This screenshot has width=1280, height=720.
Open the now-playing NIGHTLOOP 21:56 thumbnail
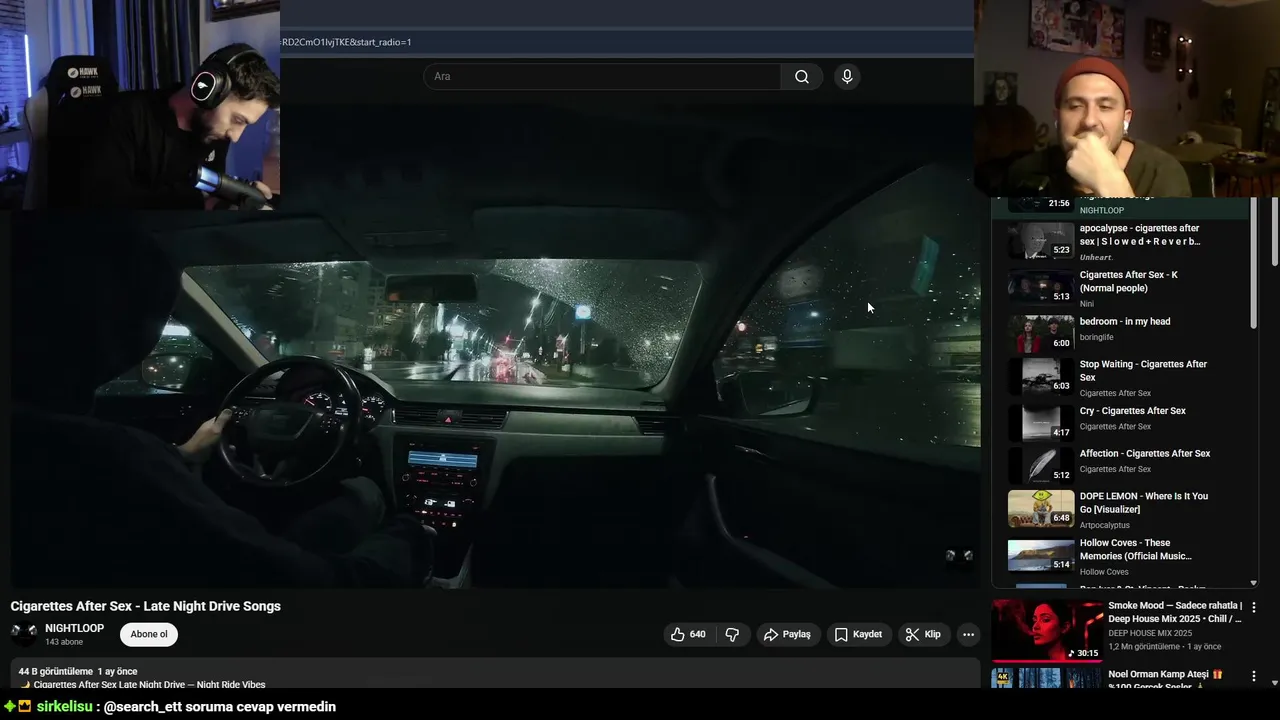(x=1041, y=203)
